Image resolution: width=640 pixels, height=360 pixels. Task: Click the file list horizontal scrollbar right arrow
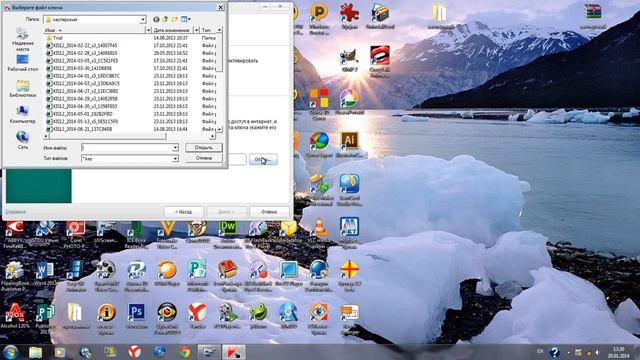click(212, 136)
